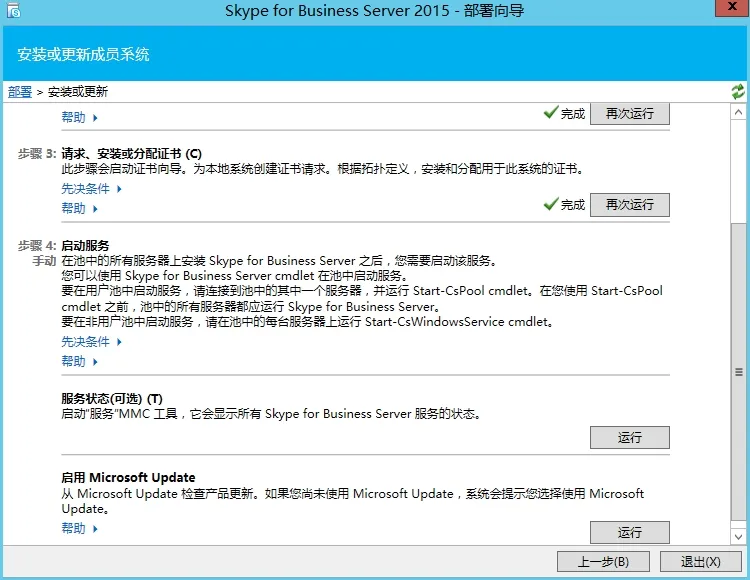750x580 pixels.
Task: Expand 帮助 under step 3 certificates
Action: [79, 208]
